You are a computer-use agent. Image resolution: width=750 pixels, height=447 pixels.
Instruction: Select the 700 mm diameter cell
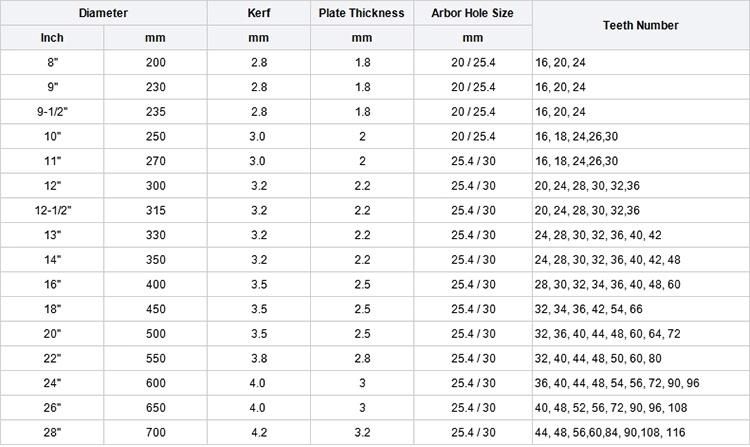click(x=155, y=432)
